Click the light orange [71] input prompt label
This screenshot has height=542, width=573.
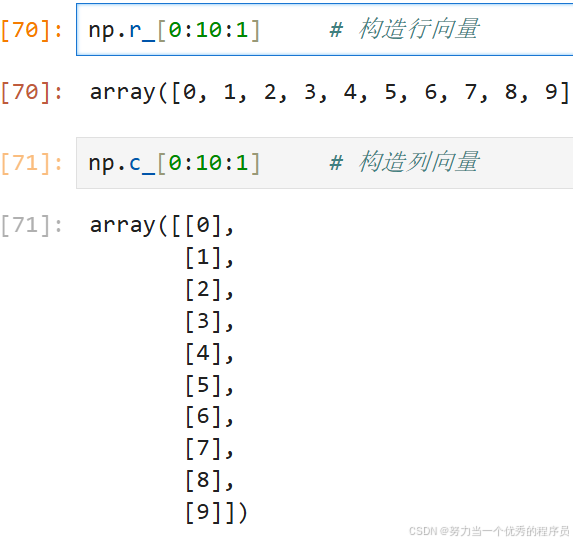[x=31, y=163]
